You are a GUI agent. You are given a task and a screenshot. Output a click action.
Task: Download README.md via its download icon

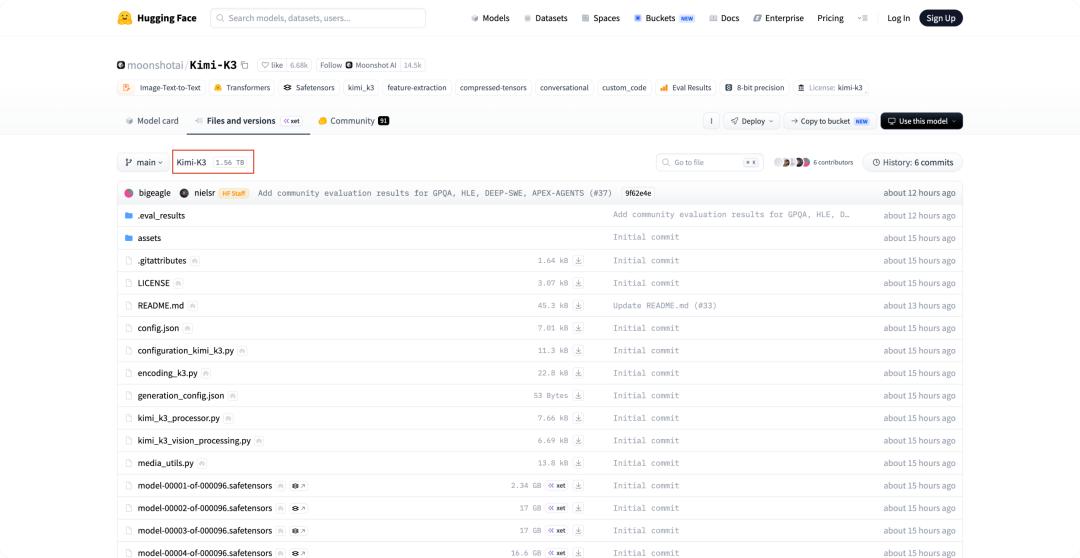[x=579, y=305]
